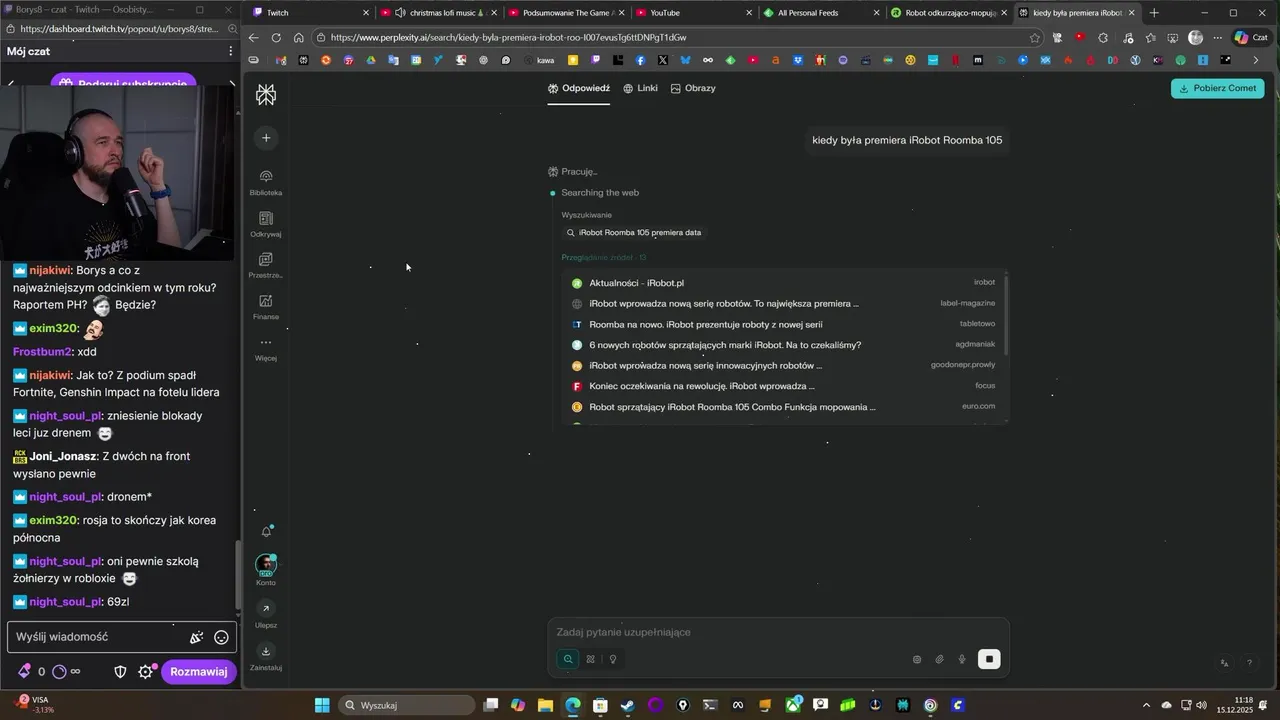Switch to Twitch browser tab
This screenshot has width=1280, height=720.
click(x=308, y=13)
